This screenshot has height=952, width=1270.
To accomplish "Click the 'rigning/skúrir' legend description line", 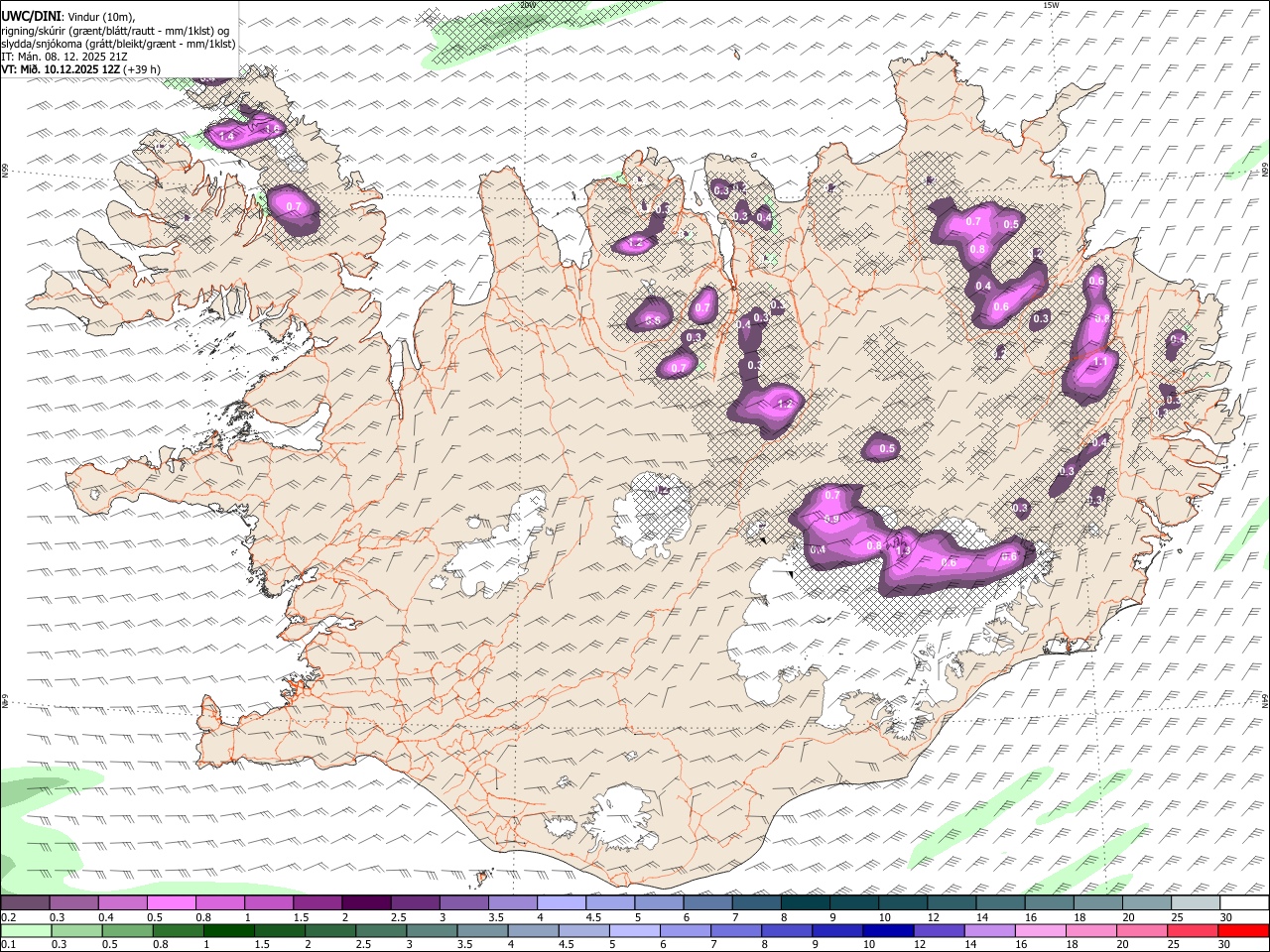I will 115,30.
